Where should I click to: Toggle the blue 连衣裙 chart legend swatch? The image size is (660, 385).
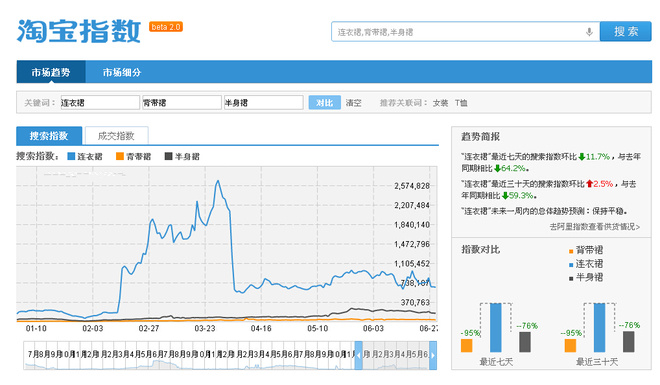coord(71,157)
